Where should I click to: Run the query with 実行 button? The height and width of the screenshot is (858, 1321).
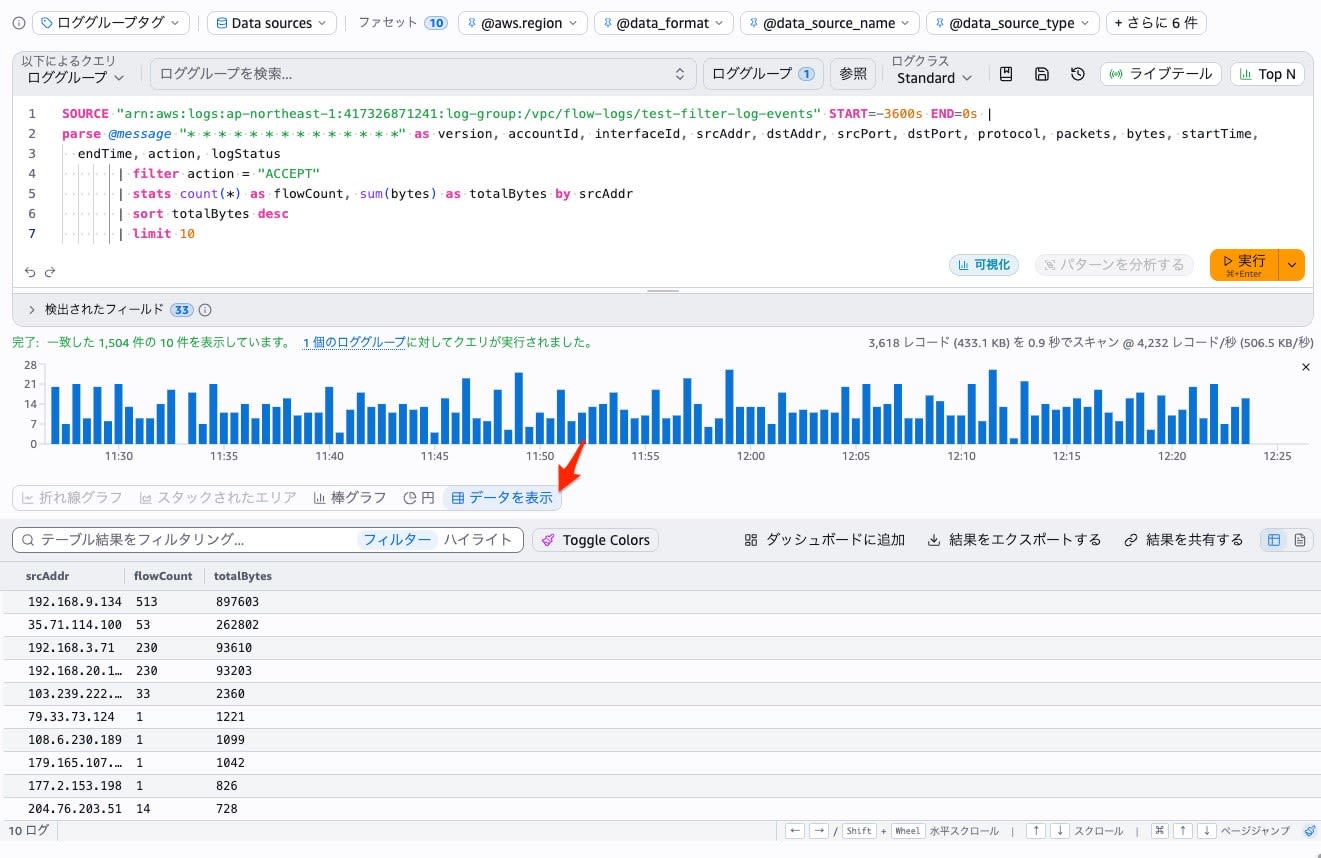tap(1244, 265)
